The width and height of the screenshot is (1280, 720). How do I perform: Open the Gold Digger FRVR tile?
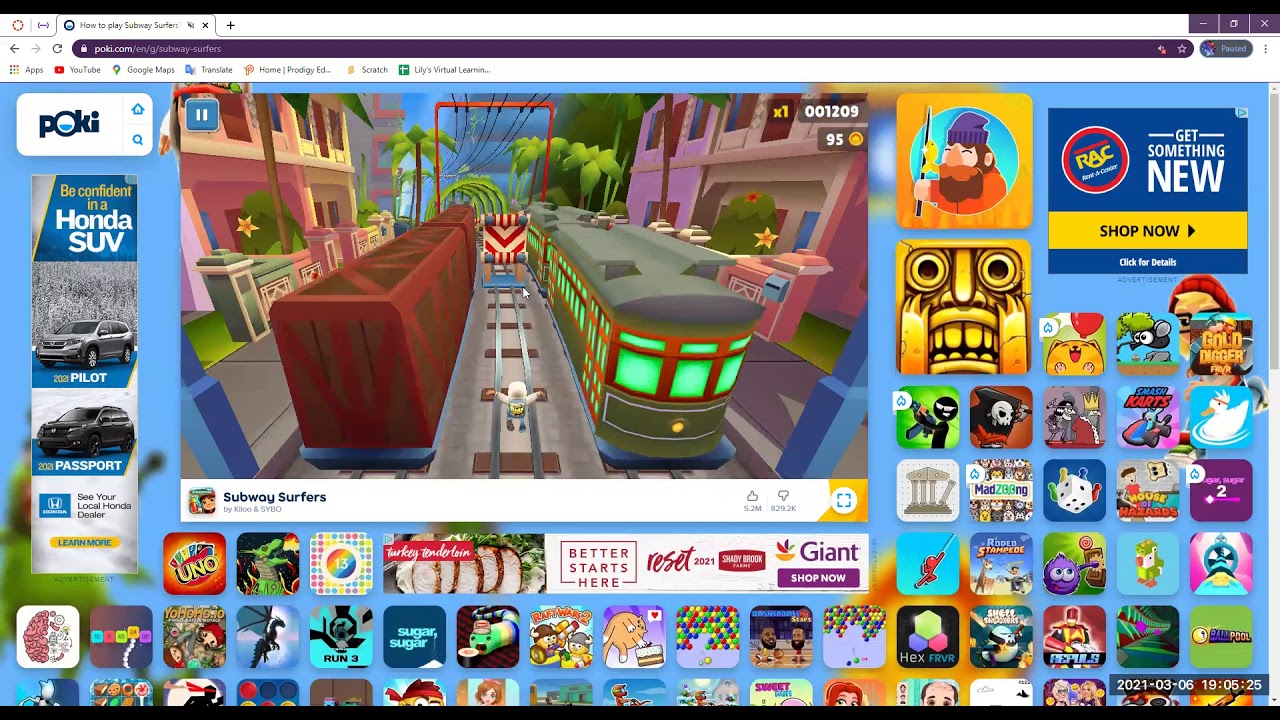(1221, 344)
